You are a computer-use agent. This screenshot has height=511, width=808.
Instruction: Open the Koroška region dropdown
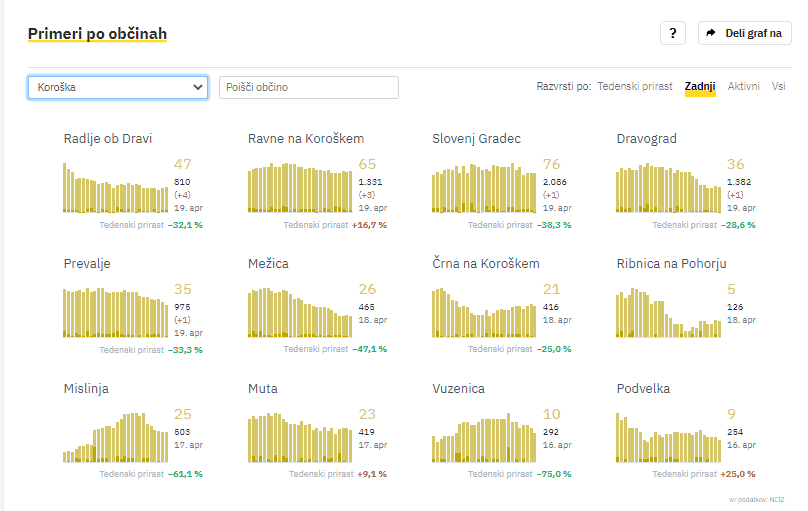[x=118, y=87]
